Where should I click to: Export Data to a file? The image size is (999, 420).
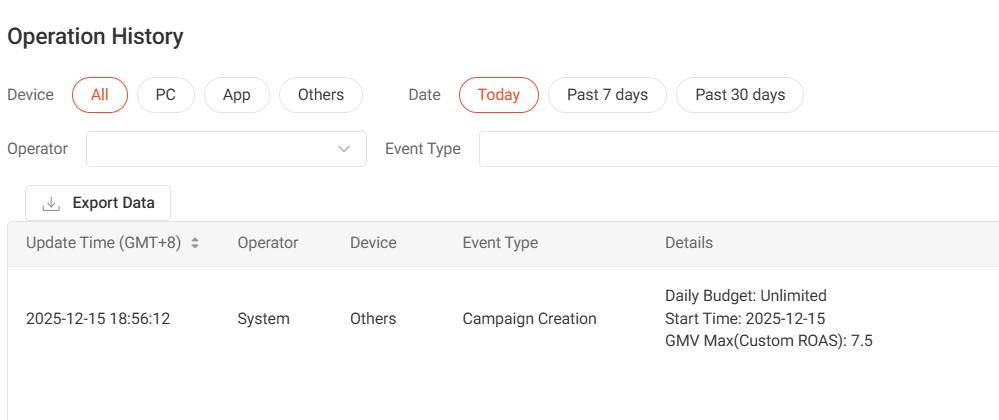(98, 203)
